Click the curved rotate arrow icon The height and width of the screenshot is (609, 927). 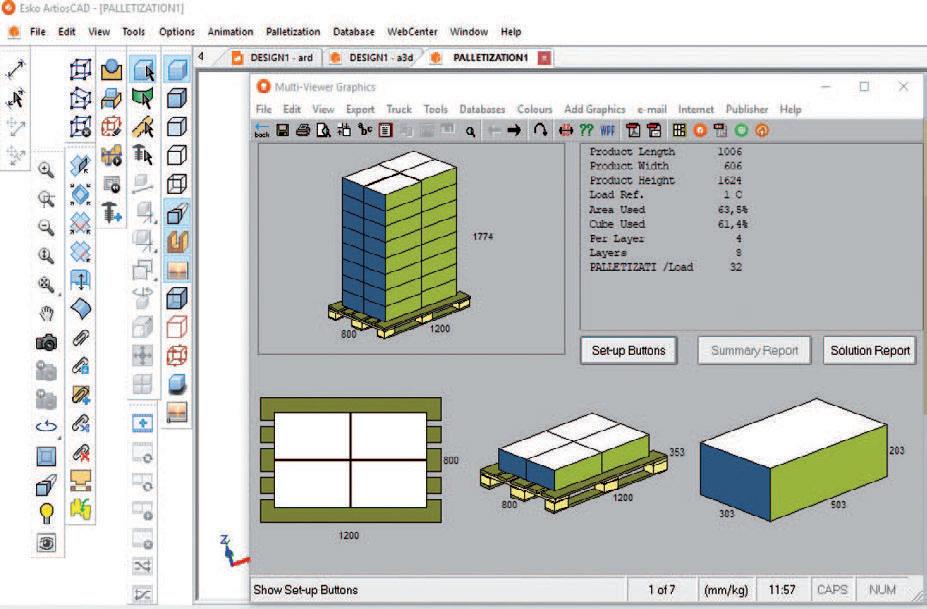(540, 130)
